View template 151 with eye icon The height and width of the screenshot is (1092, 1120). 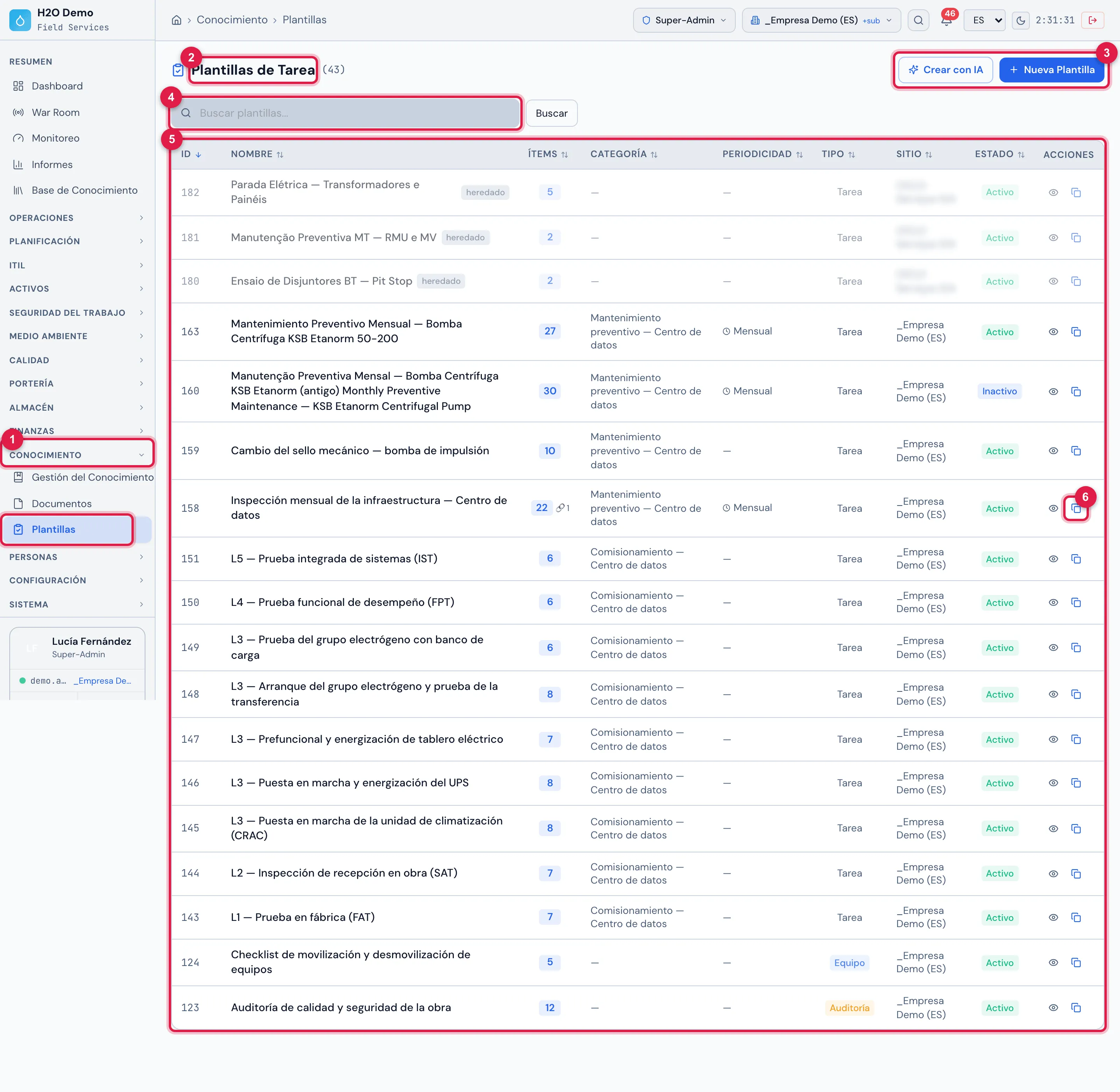click(x=1053, y=558)
